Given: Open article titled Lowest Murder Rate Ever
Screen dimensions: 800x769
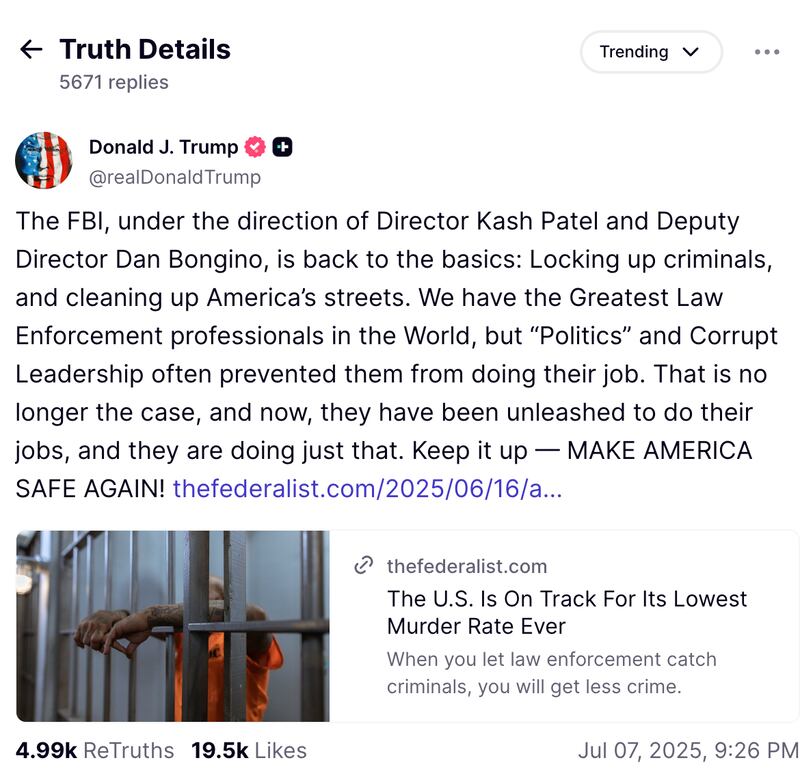Looking at the screenshot, I should tap(567, 612).
